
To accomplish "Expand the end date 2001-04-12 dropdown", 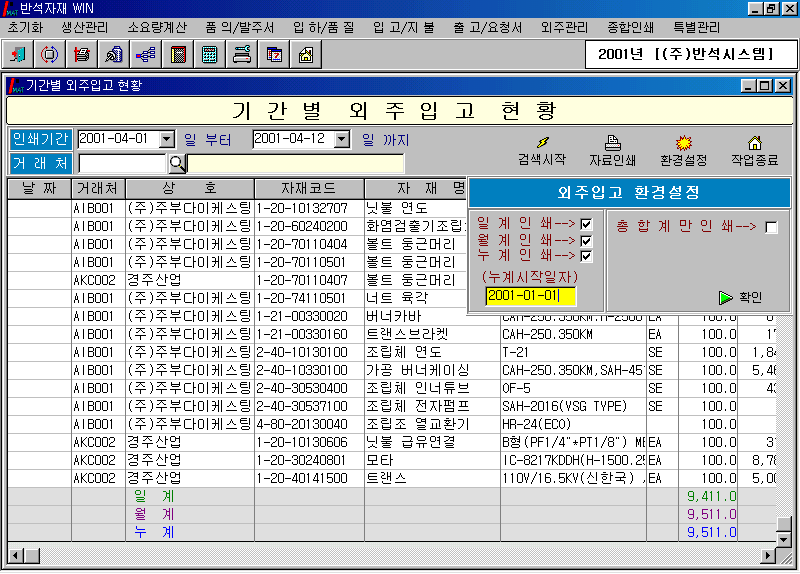I will click(x=342, y=140).
